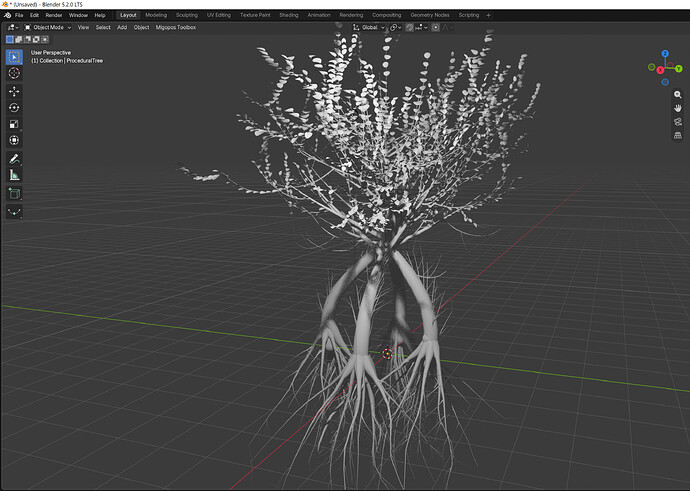Image resolution: width=690 pixels, height=491 pixels.
Task: Open the File menu
Action: point(19,15)
